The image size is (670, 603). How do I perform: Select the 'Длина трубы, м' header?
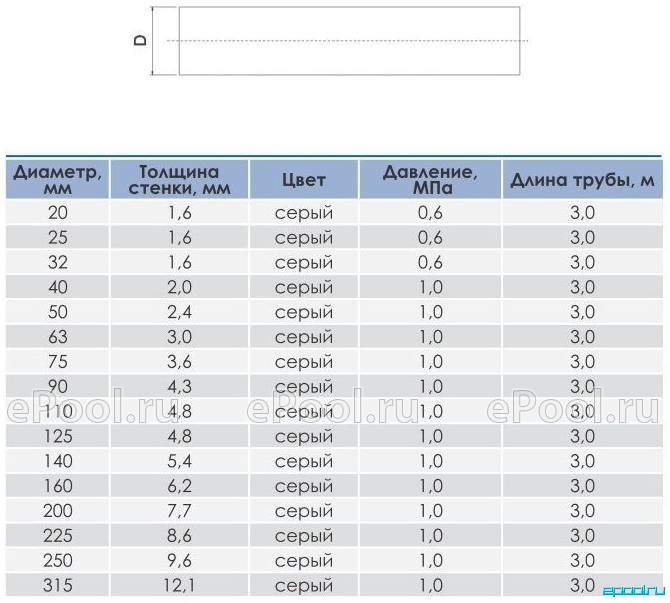pos(582,179)
